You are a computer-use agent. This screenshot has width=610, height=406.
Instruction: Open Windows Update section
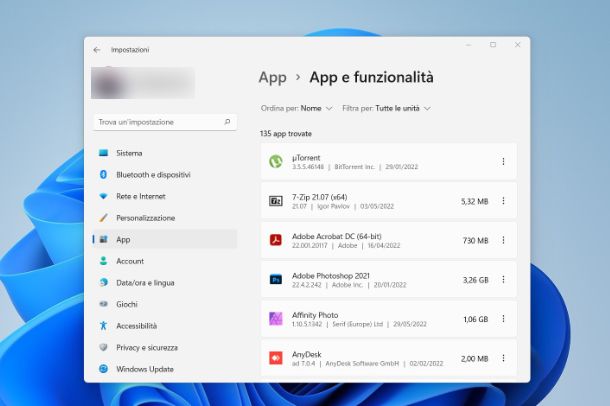click(x=165, y=369)
